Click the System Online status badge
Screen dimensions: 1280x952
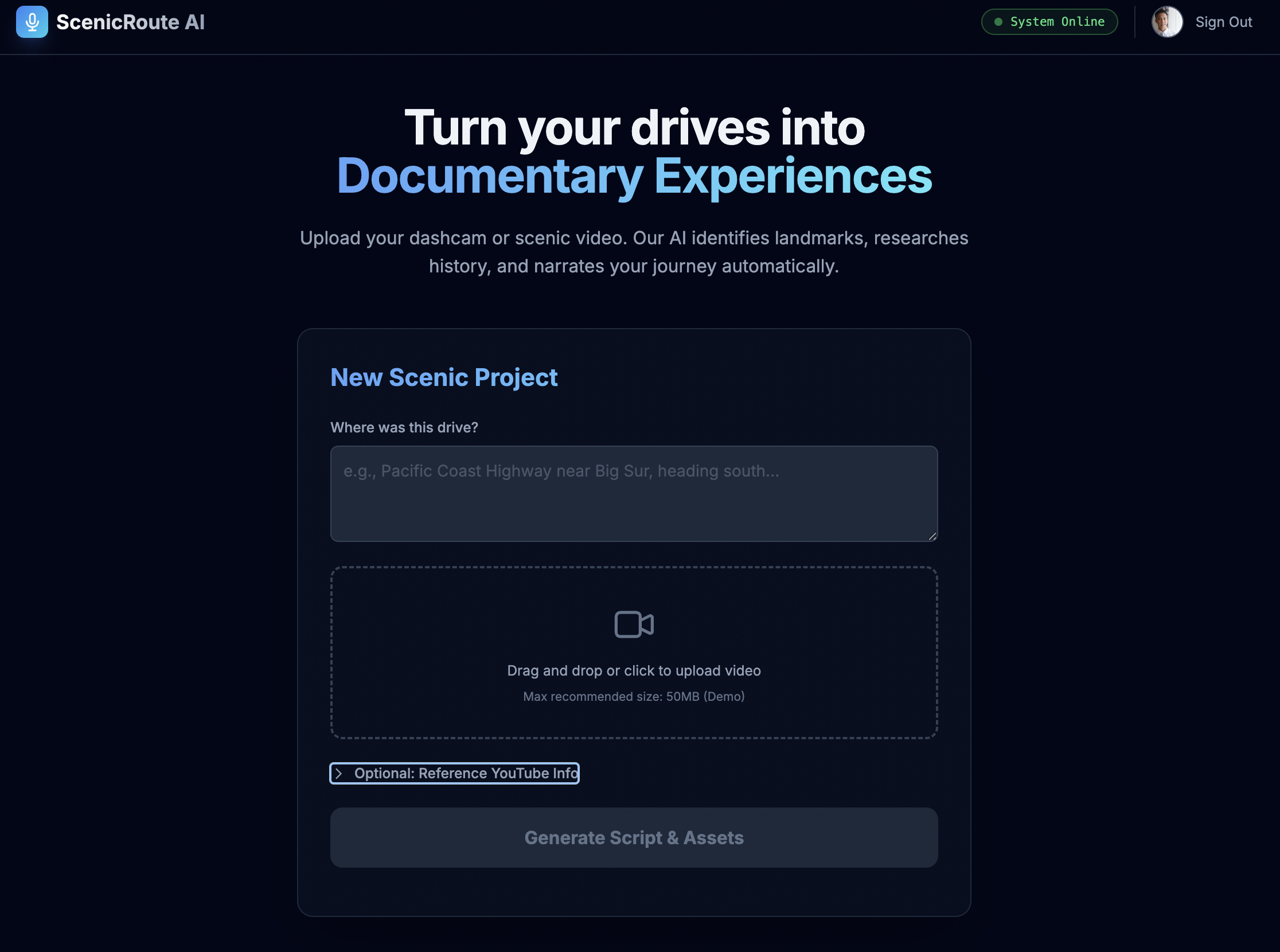[1049, 22]
